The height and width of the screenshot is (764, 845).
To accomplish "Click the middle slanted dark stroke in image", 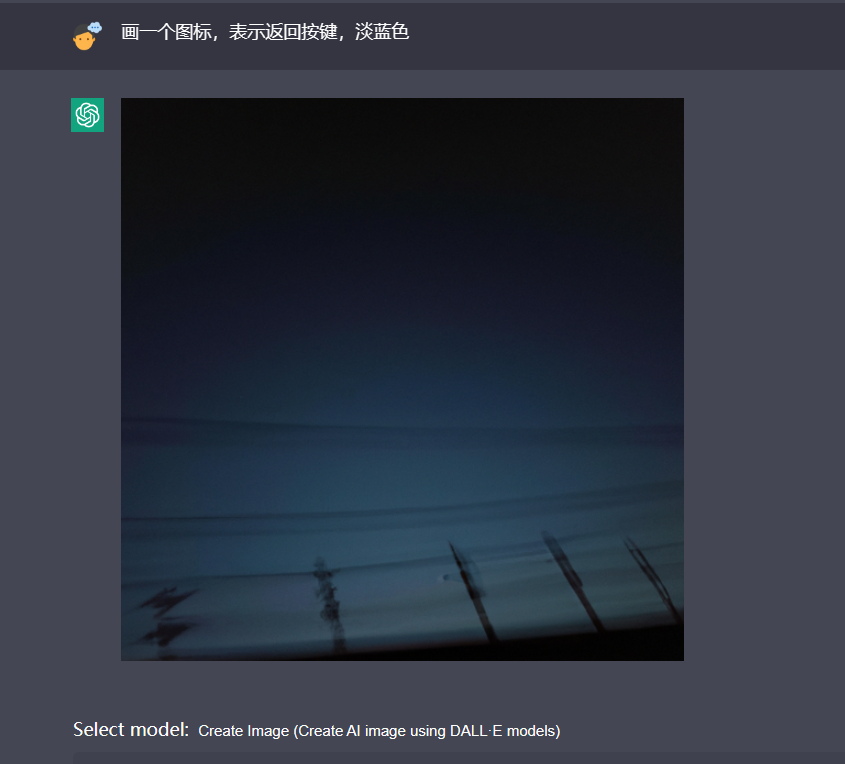I will tap(571, 581).
